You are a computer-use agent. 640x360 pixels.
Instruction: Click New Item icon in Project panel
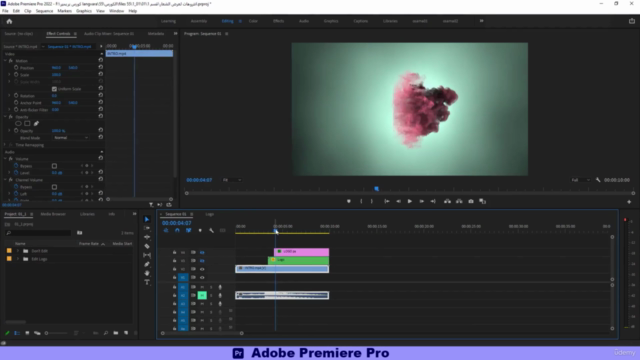126,333
